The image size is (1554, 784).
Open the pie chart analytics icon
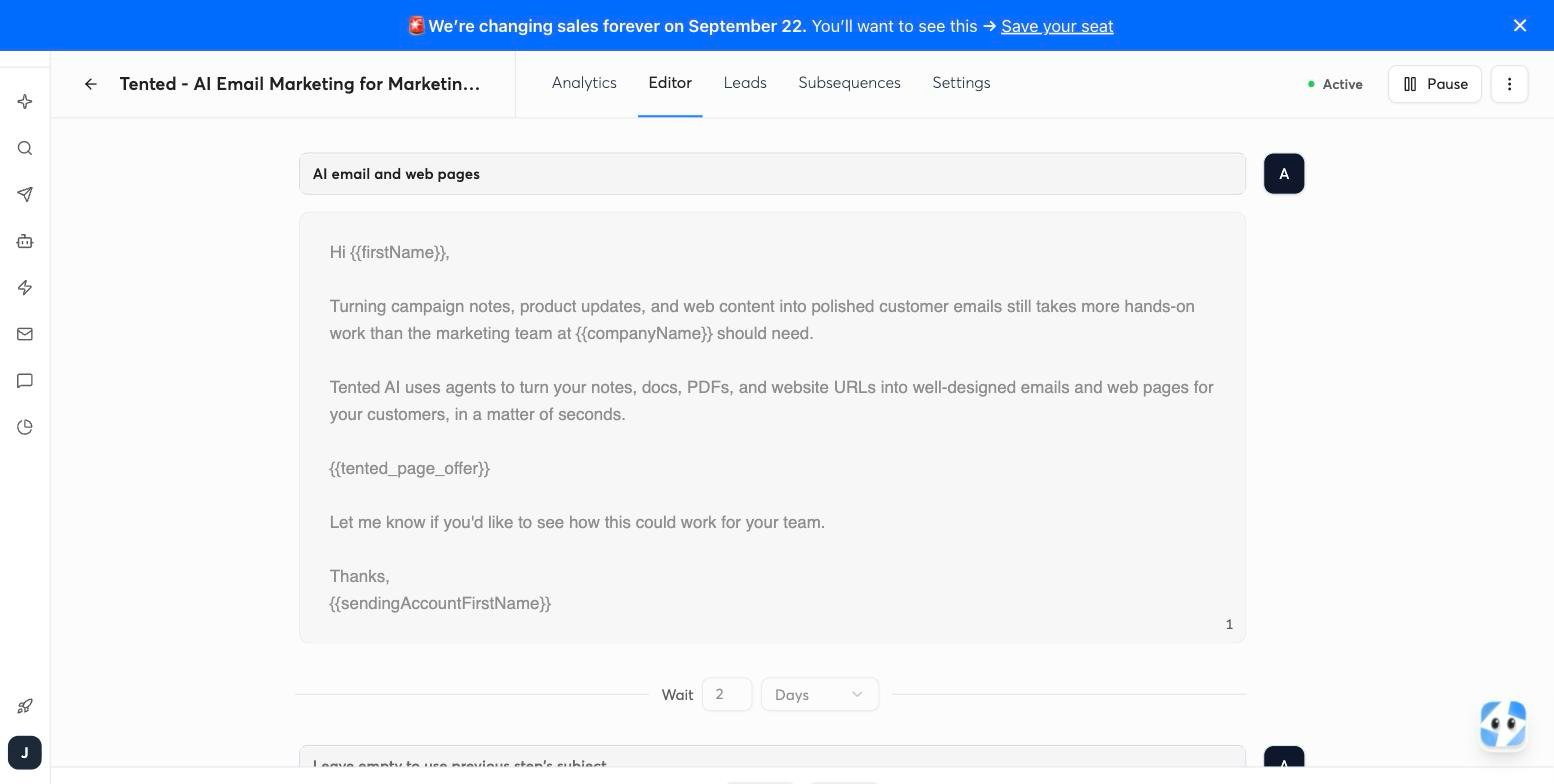tap(25, 427)
